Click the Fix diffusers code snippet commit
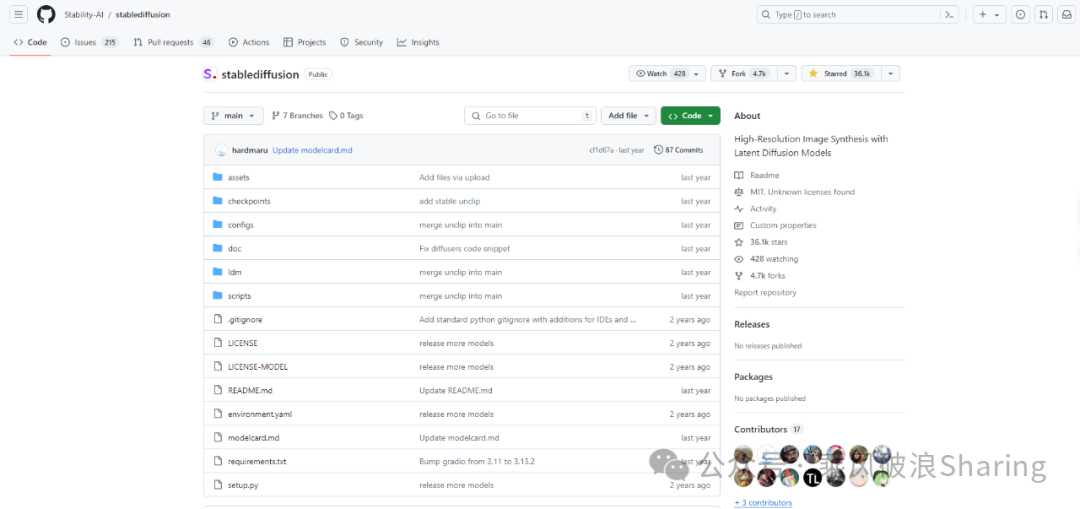The width and height of the screenshot is (1080, 509). click(x=464, y=249)
